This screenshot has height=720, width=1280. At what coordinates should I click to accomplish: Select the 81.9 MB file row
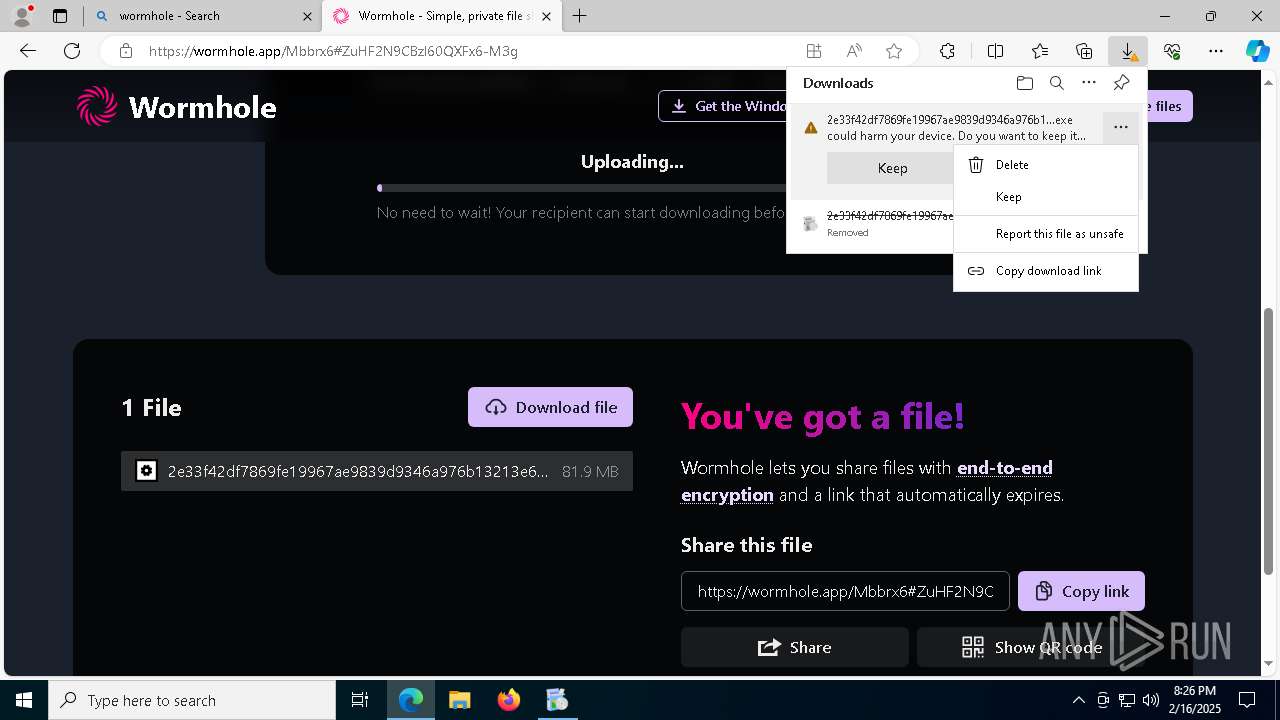377,471
